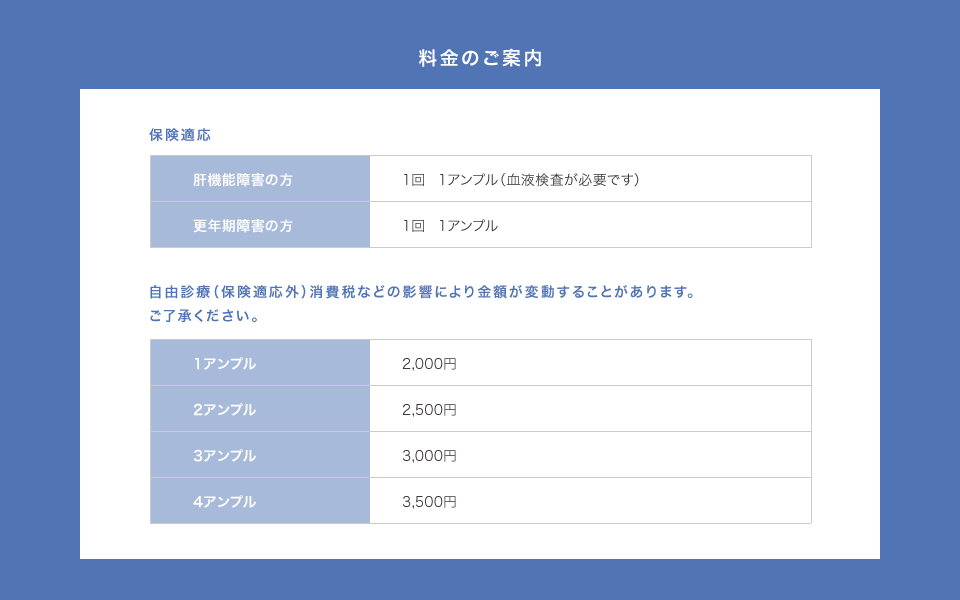
Task: Select the 肝機能障害の方 row header
Action: point(243,180)
